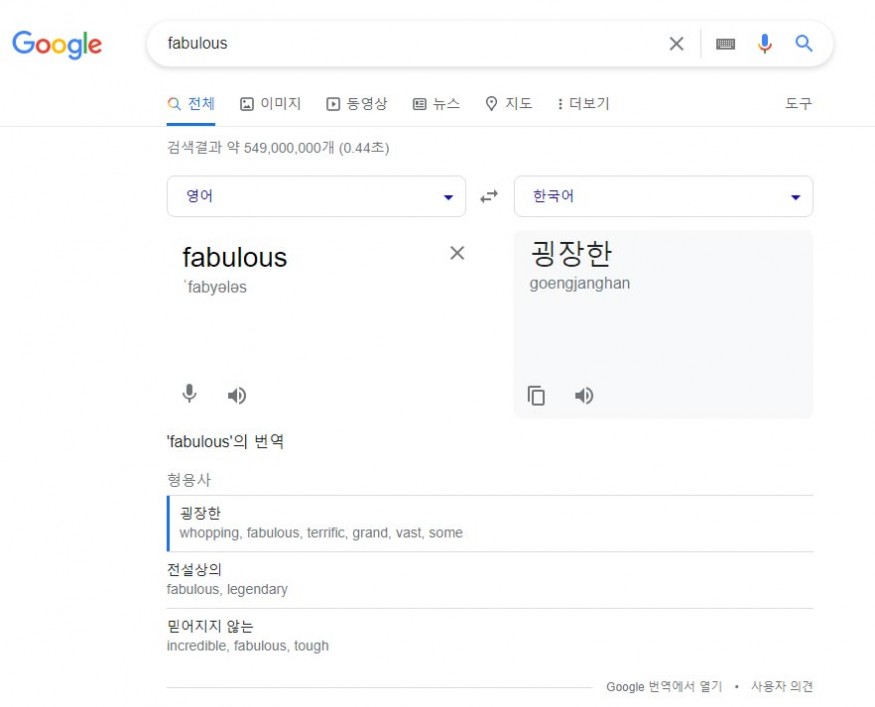Clear the source text 'fabulous' in translator
The height and width of the screenshot is (707, 875).
click(x=457, y=253)
